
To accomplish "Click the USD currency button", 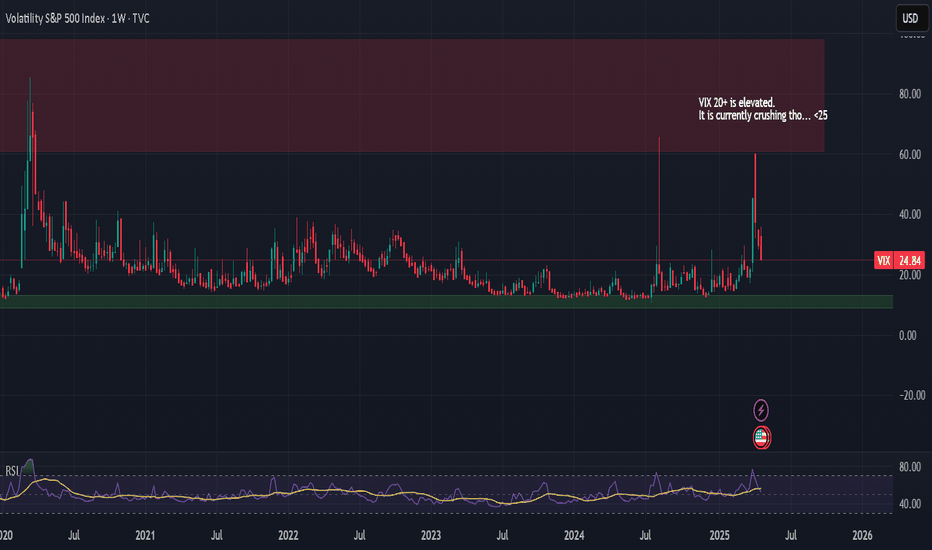I will coord(911,18).
